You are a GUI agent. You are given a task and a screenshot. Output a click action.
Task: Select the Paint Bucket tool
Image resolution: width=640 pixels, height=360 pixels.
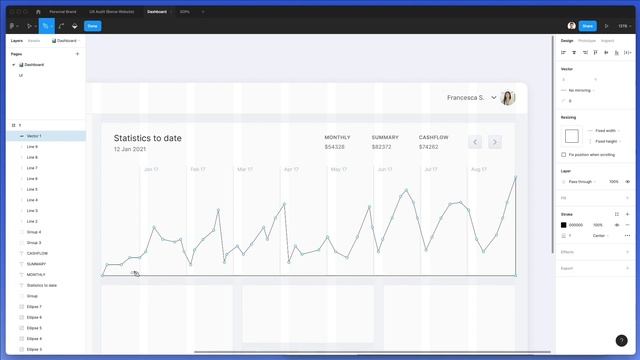pyautogui.click(x=75, y=26)
